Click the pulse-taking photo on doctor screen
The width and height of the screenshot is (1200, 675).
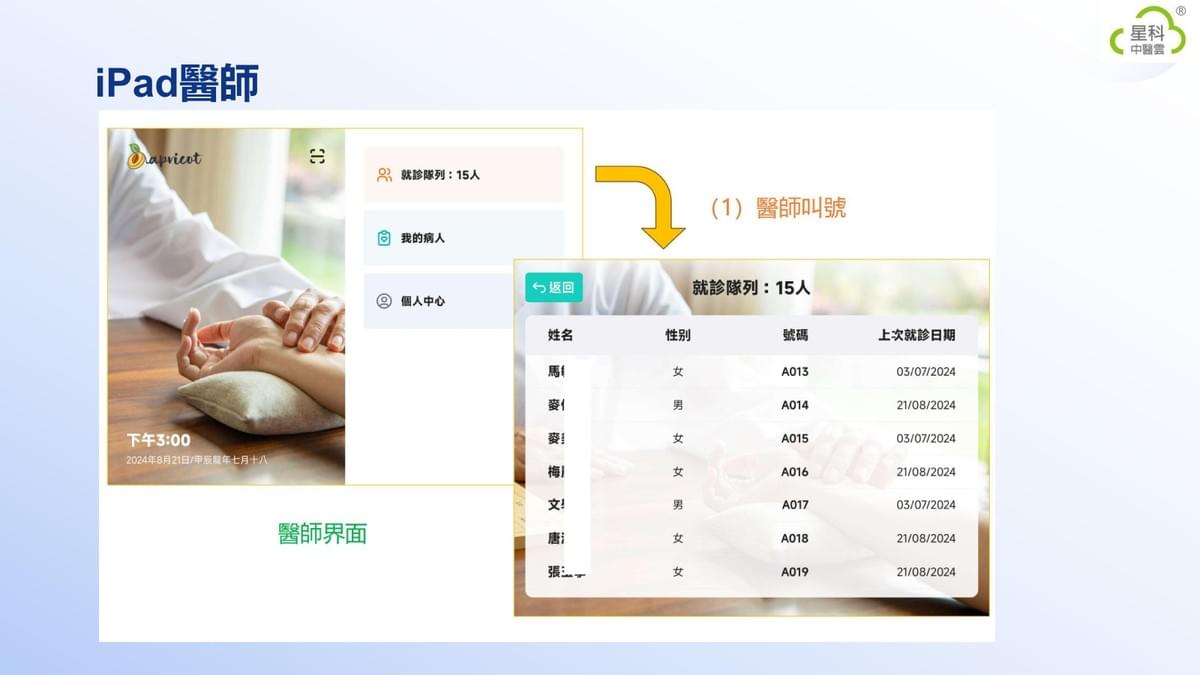[226, 306]
